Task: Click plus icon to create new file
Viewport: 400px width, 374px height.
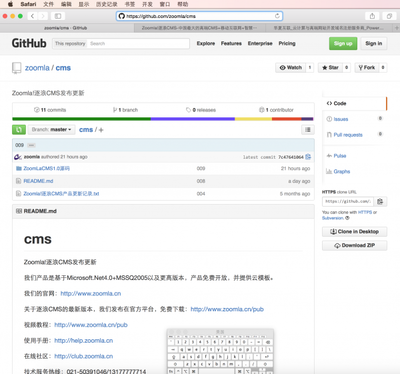Action: 101,130
